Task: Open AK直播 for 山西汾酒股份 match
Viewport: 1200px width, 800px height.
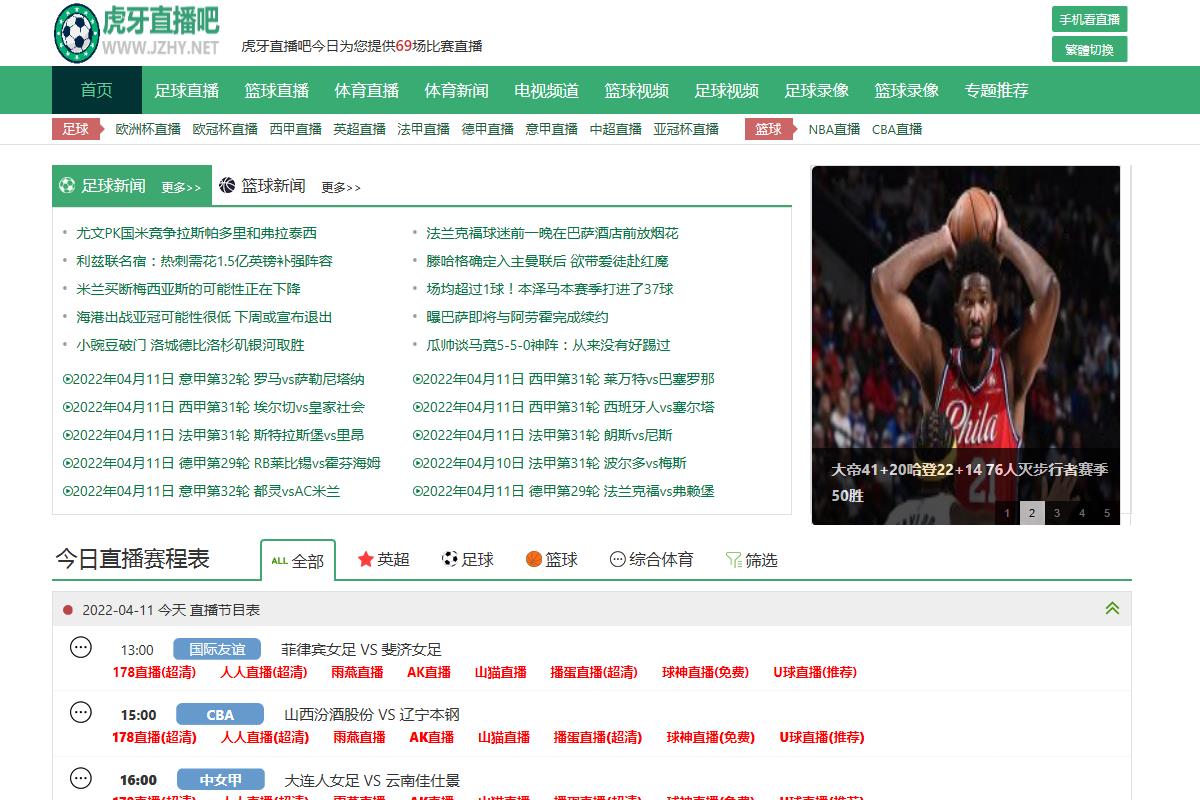Action: point(431,737)
